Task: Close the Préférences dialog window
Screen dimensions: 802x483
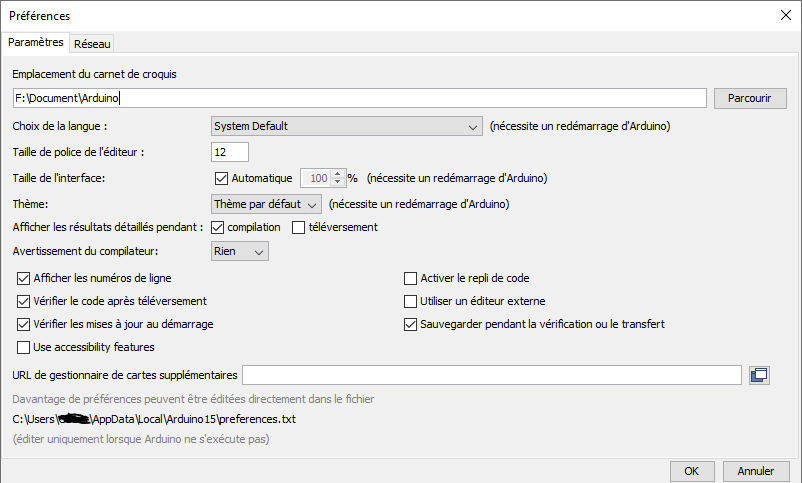Action: pyautogui.click(x=784, y=15)
